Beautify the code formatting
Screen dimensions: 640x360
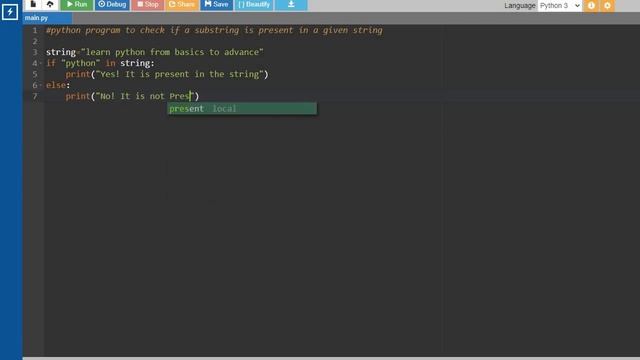click(x=254, y=4)
